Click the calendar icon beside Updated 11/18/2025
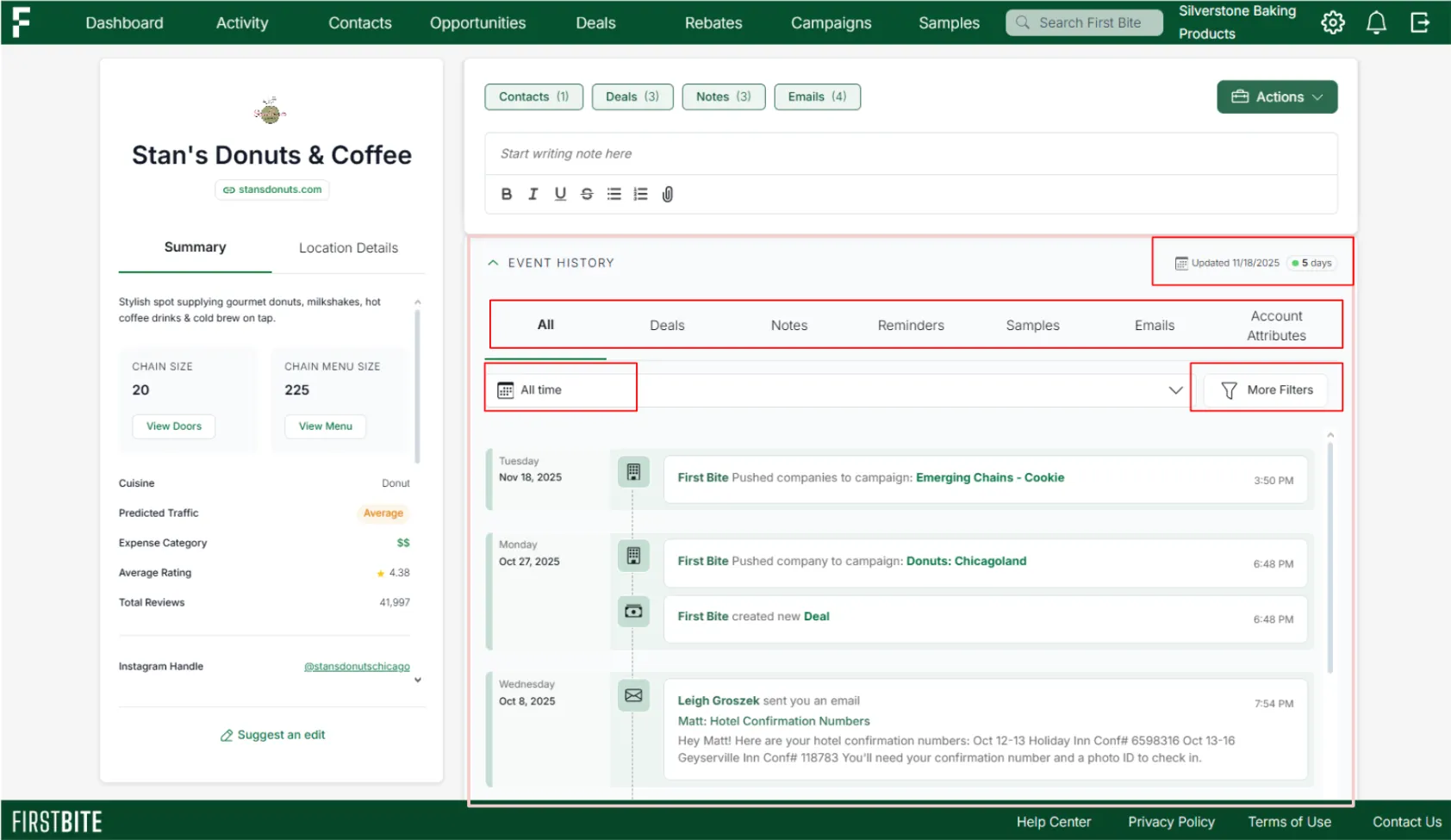1451x840 pixels. (x=1181, y=263)
